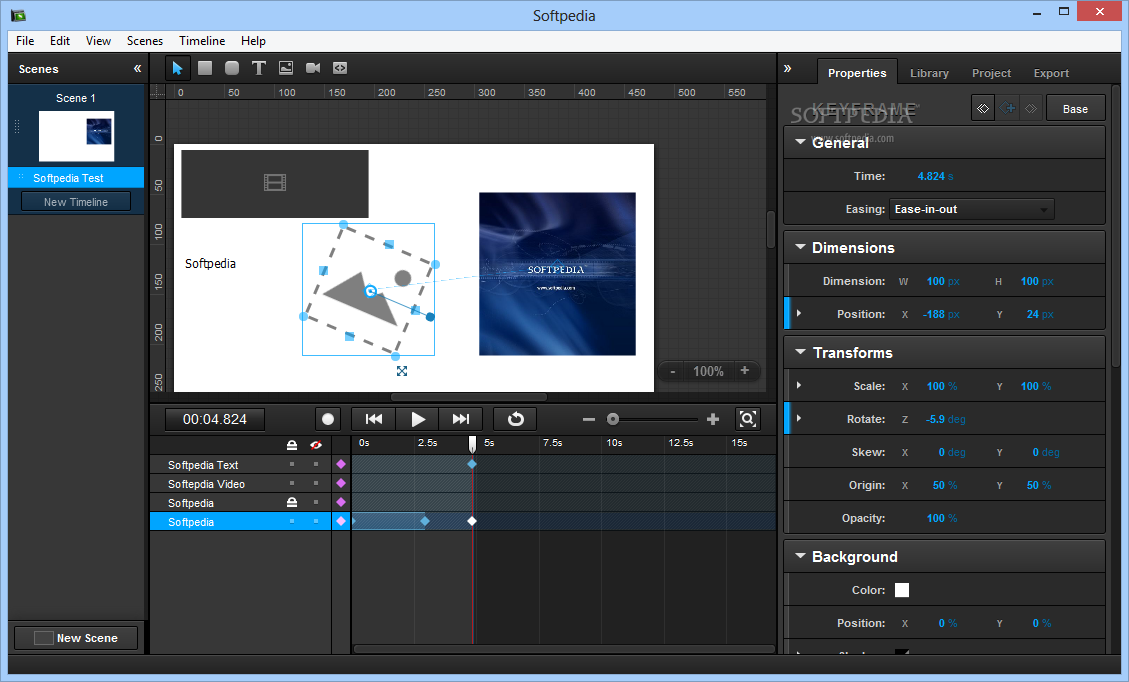The height and width of the screenshot is (682, 1129).
Task: Click the visibility eye column header icon
Action: coord(315,445)
